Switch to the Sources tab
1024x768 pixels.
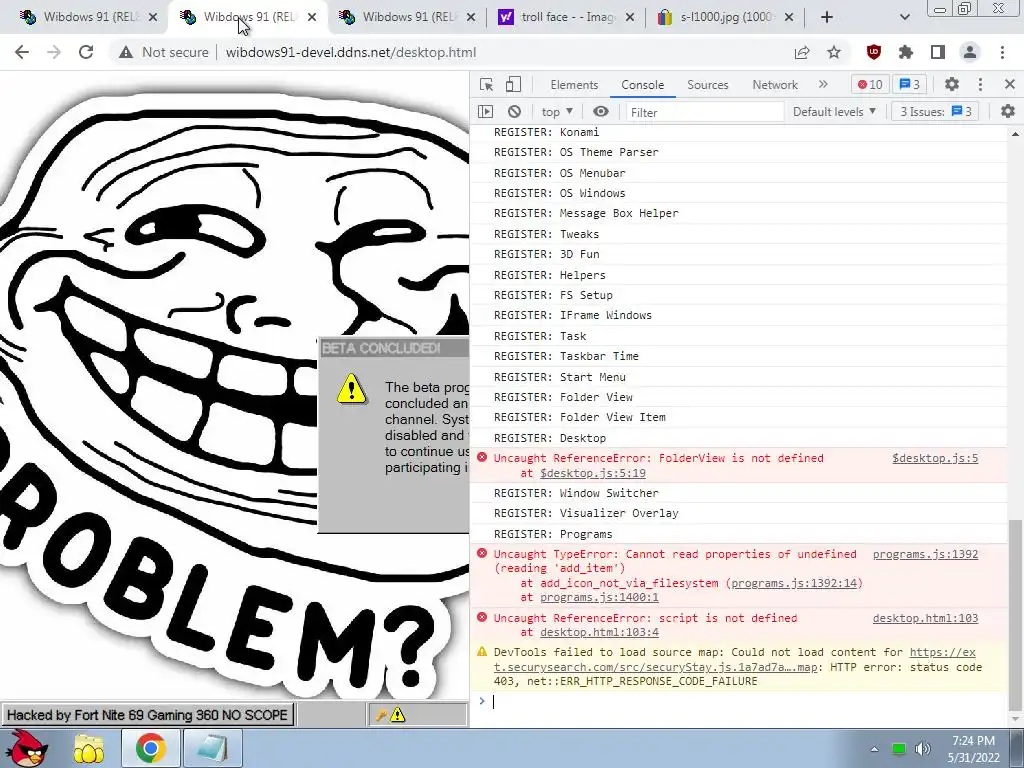click(707, 85)
